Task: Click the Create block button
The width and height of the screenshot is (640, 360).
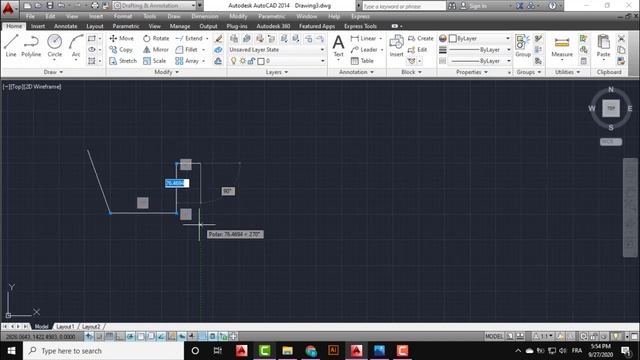Action: 421,38
